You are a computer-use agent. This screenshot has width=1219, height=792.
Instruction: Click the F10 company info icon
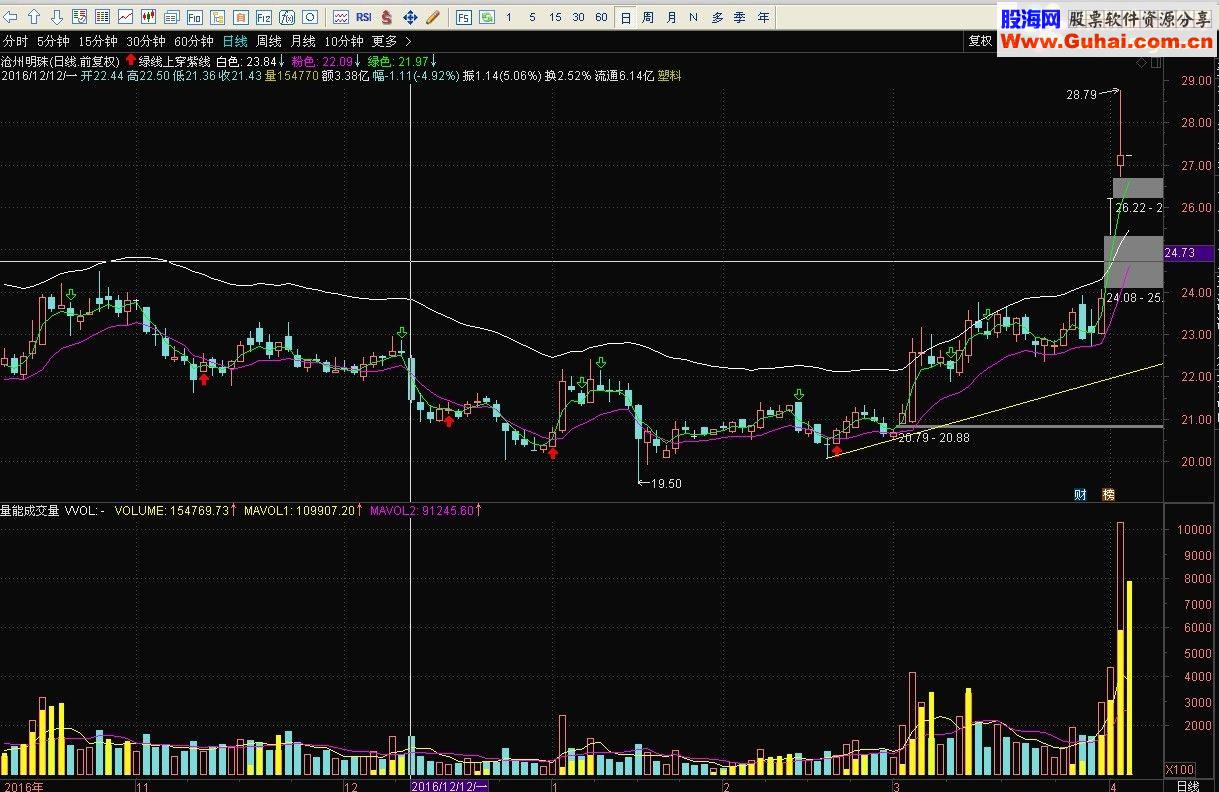(195, 17)
